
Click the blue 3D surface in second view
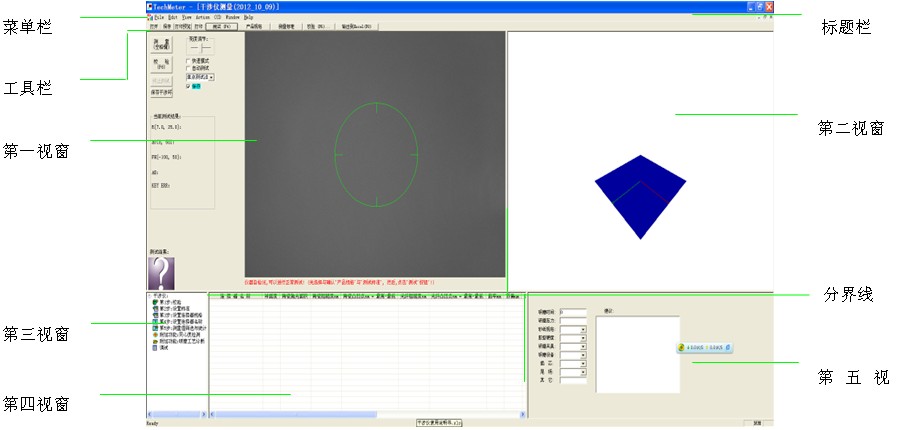640,197
